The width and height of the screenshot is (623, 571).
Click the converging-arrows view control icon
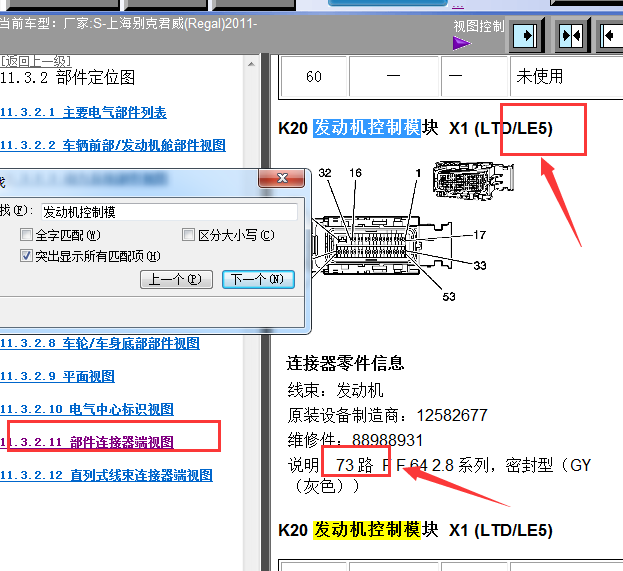pyautogui.click(x=571, y=36)
